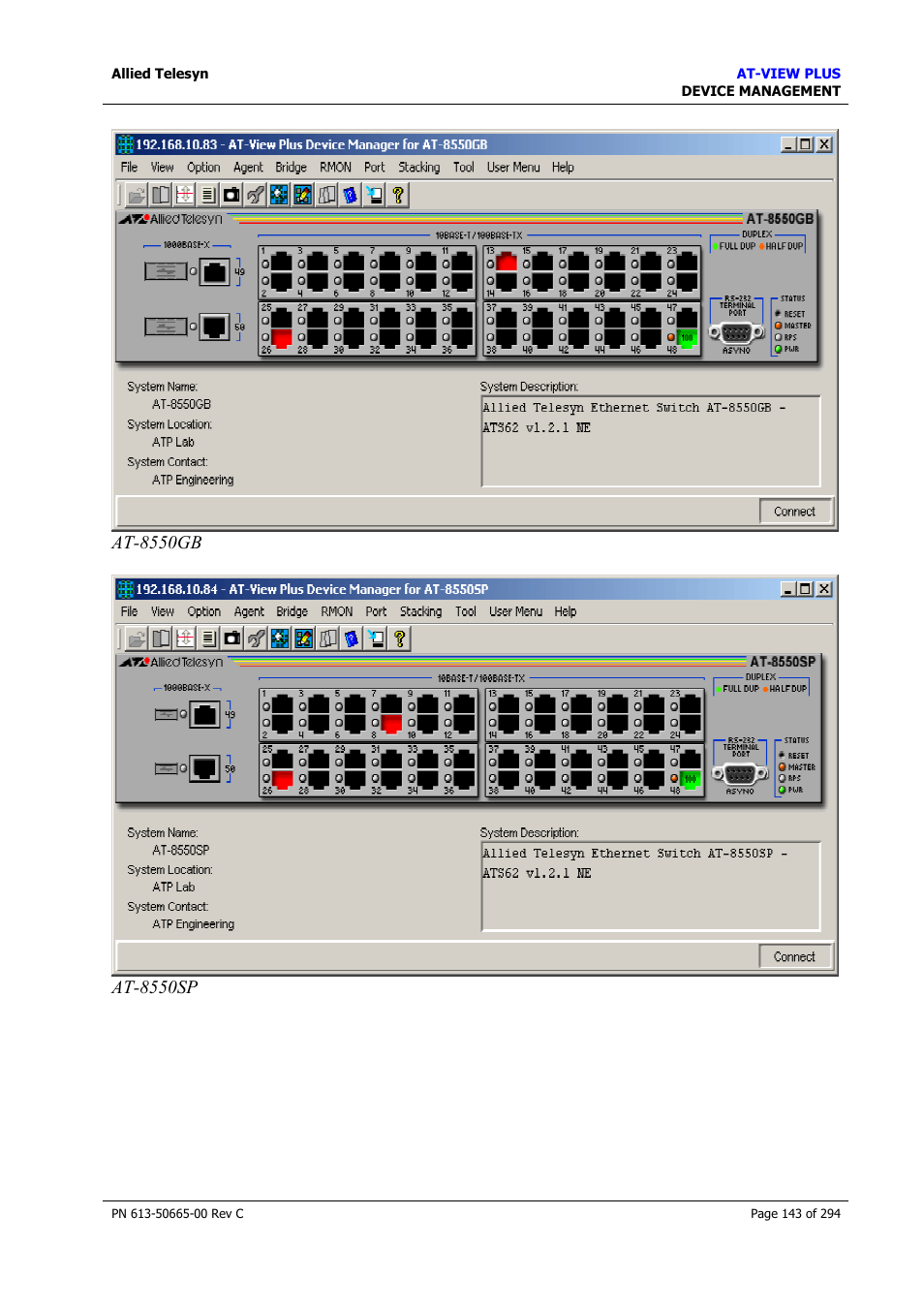Open the File menu in AT-8550SP window
Screen dimensions: 924x1309
tap(129, 612)
